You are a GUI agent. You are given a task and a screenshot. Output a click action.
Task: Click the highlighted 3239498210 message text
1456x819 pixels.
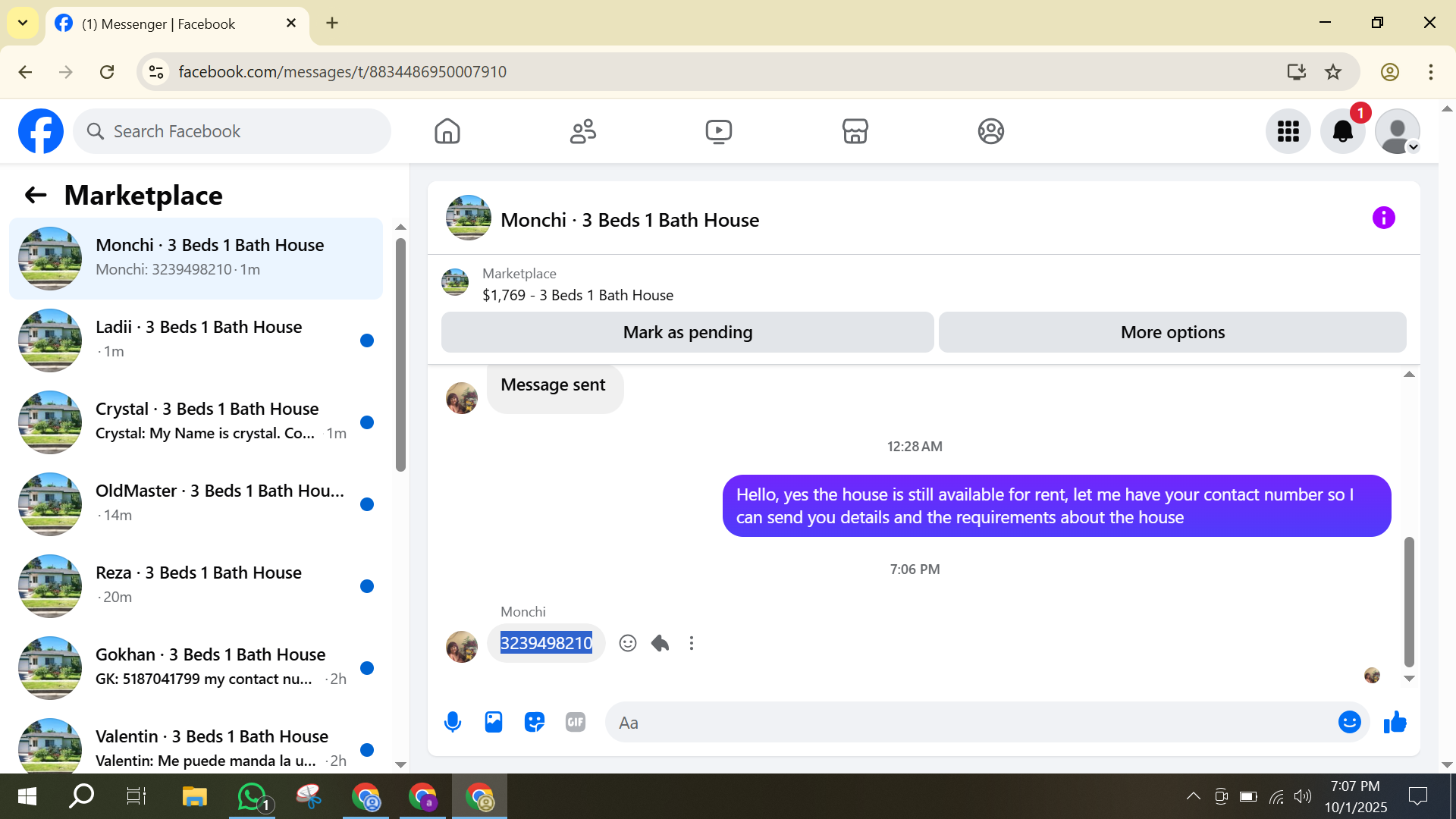pyautogui.click(x=546, y=643)
